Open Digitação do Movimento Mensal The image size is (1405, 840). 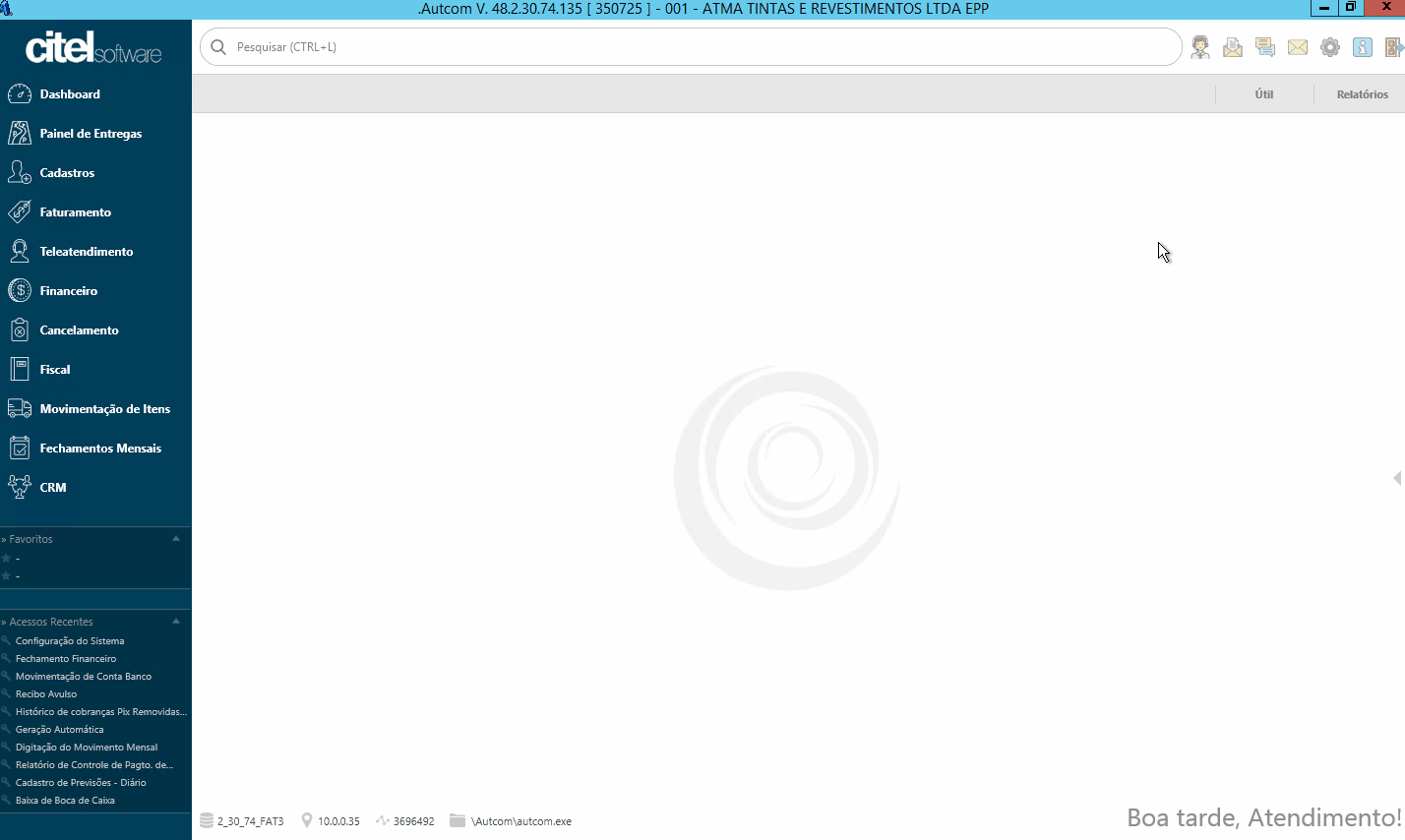click(x=87, y=747)
